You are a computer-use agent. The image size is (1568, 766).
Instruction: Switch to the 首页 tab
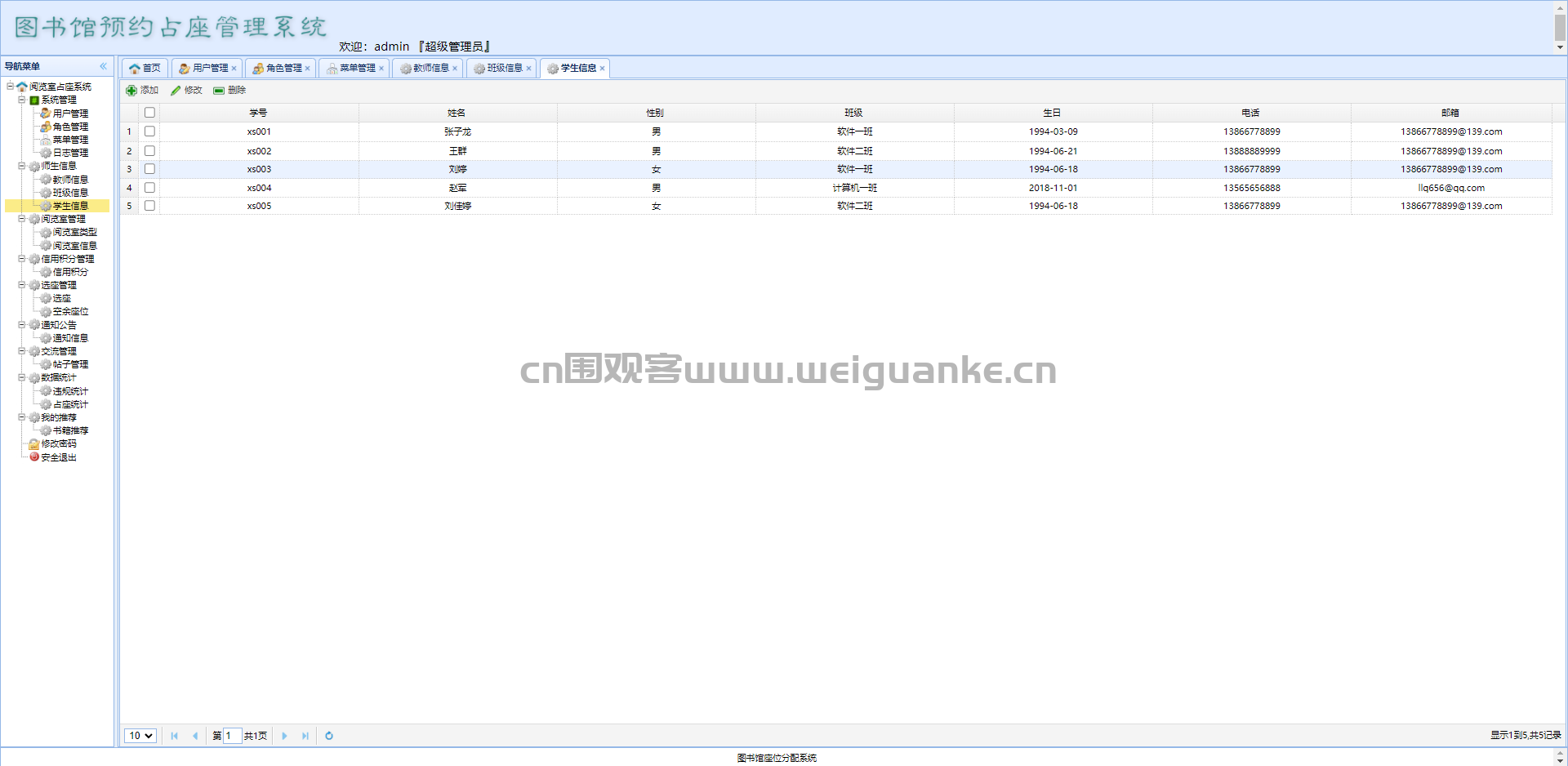tap(145, 69)
